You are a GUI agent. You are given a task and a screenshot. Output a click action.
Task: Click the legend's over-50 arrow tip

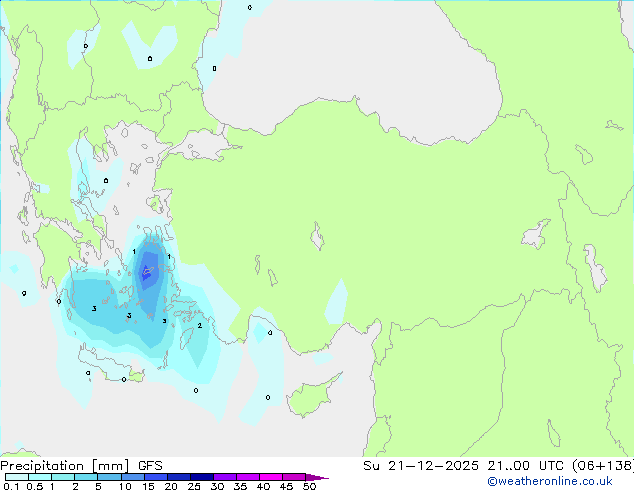pyautogui.click(x=317, y=477)
